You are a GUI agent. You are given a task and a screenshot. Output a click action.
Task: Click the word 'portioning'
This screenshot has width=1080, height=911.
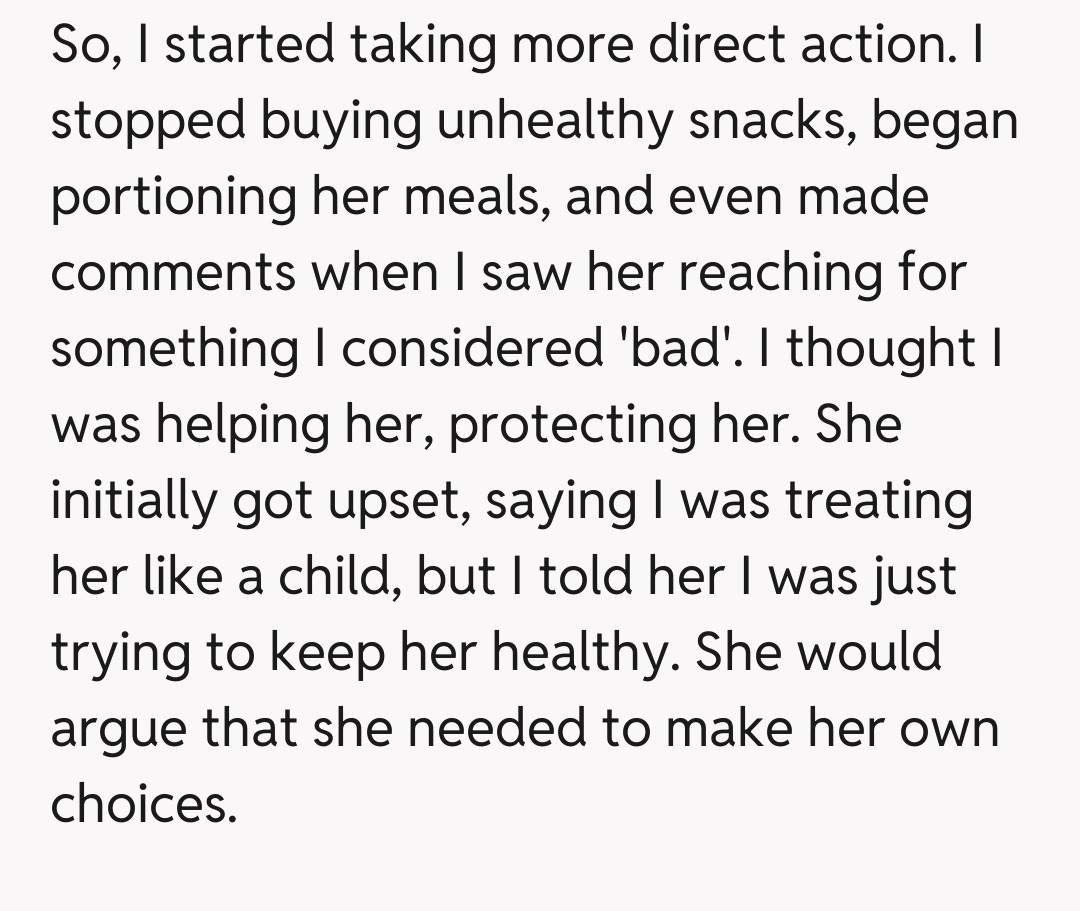pyautogui.click(x=173, y=198)
